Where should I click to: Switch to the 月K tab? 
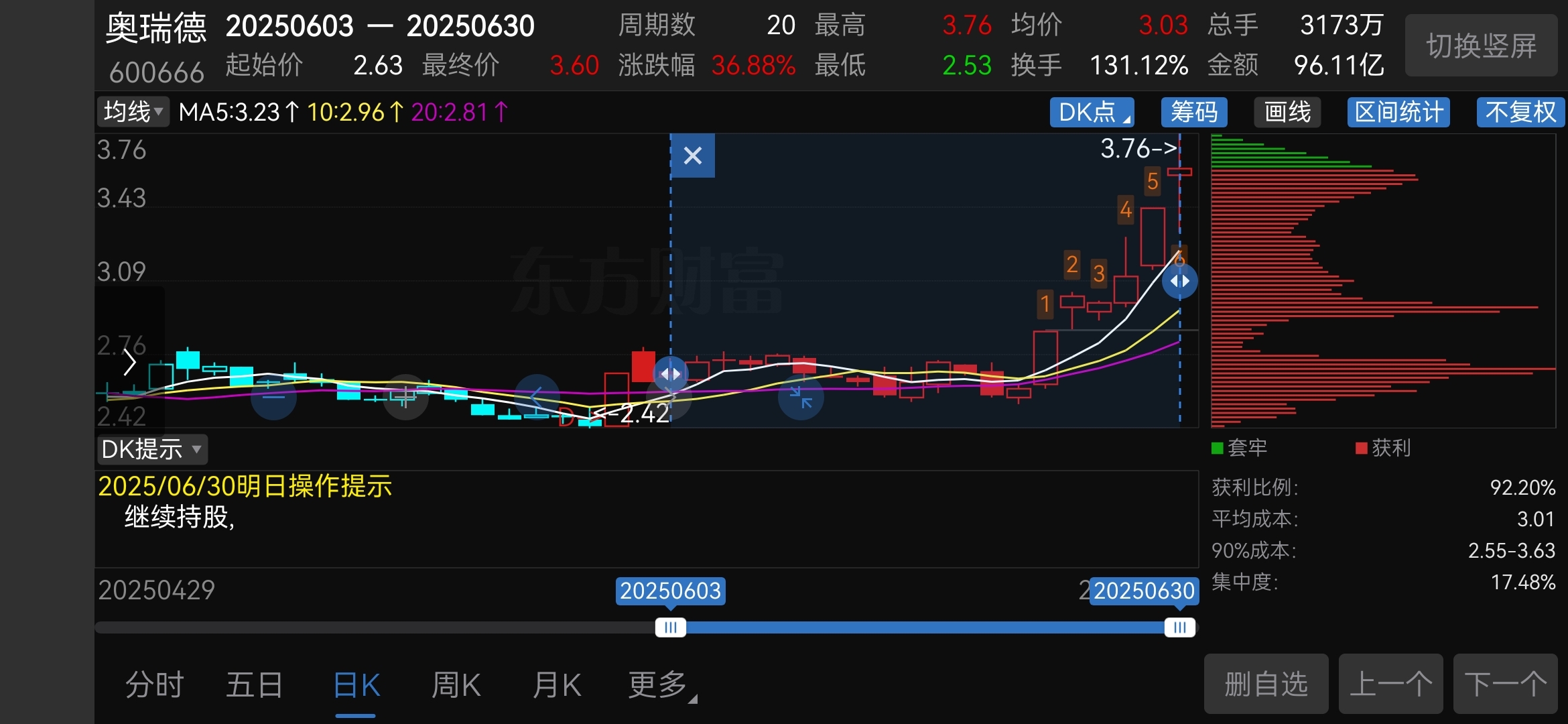pyautogui.click(x=557, y=685)
